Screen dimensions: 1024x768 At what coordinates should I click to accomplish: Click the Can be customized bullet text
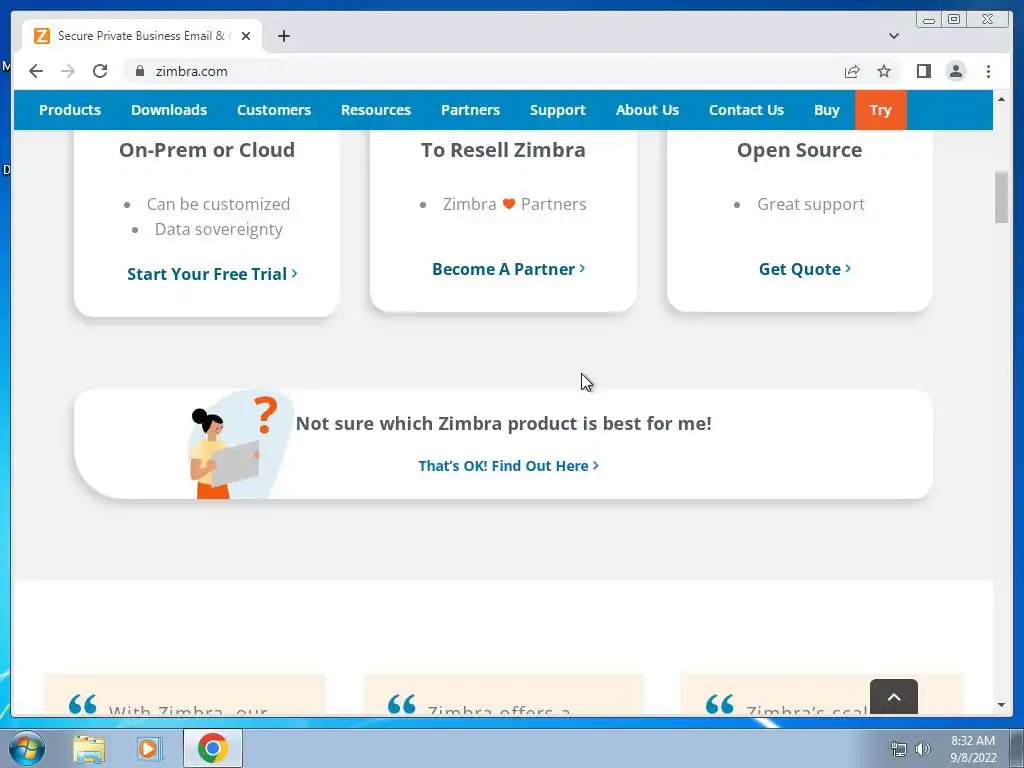[x=218, y=204]
